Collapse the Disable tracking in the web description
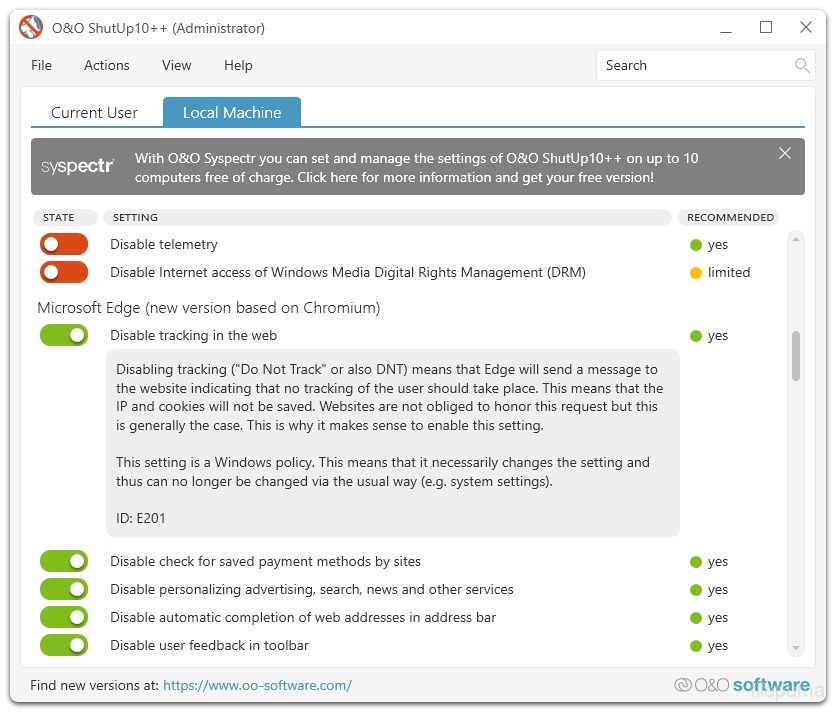836x712 pixels. point(193,336)
